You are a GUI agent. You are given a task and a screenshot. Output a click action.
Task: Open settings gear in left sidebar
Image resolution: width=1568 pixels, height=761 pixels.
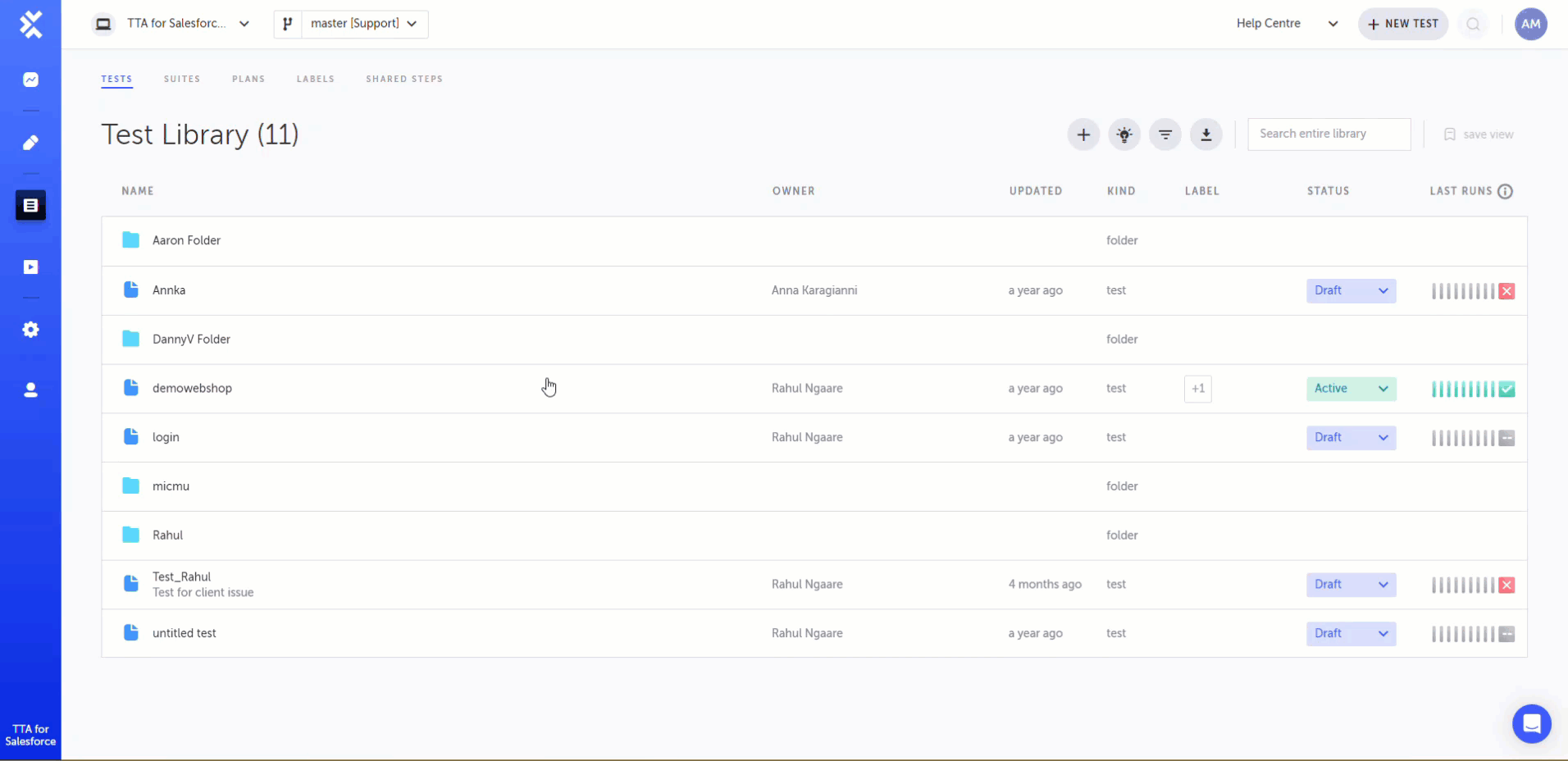30,330
